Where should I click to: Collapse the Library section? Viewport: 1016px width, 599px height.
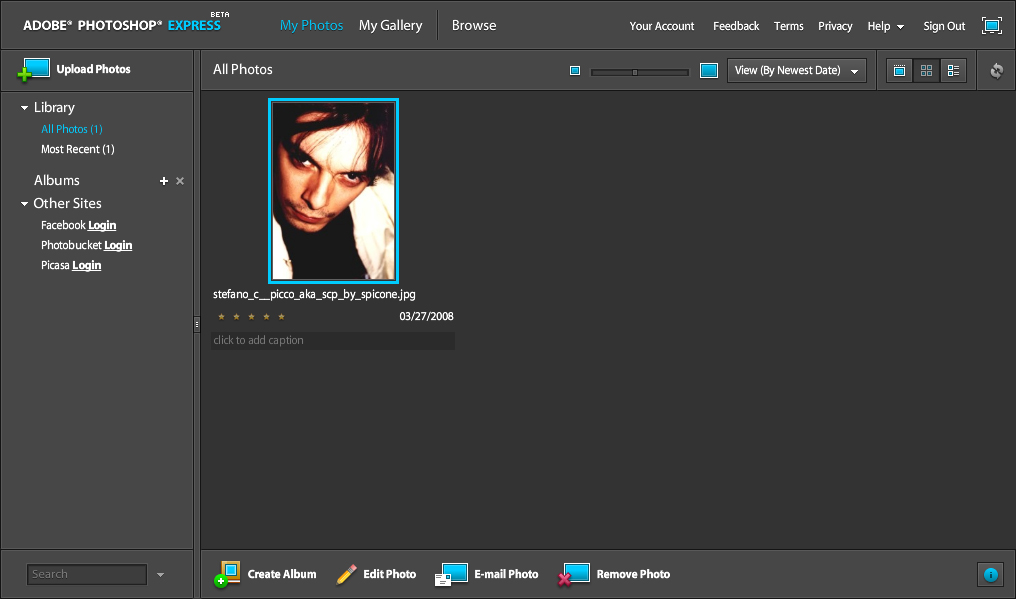25,108
